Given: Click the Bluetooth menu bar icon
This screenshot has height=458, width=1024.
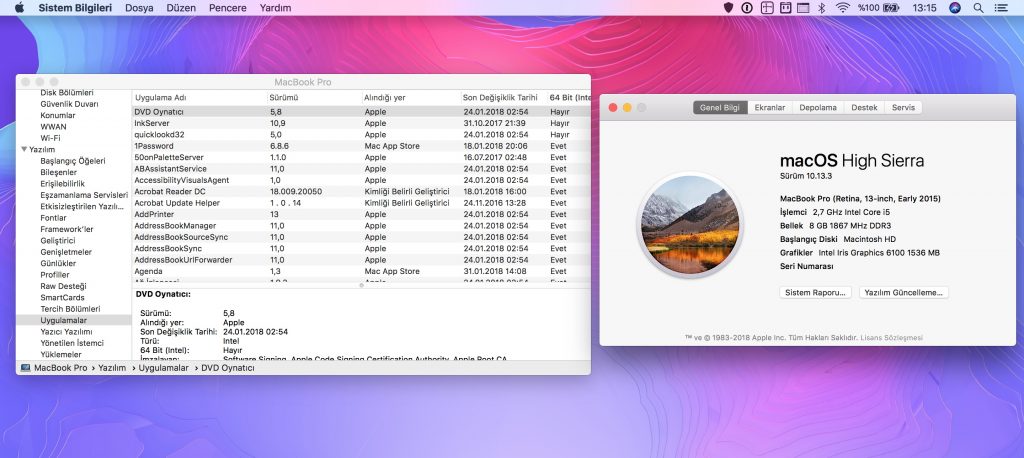Looking at the screenshot, I should tap(821, 8).
